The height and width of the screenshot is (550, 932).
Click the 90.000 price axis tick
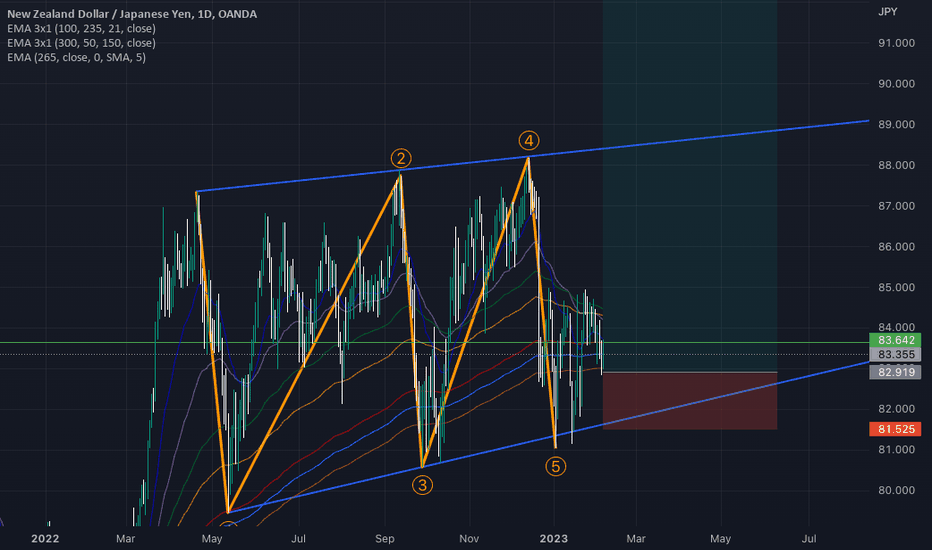[x=896, y=84]
